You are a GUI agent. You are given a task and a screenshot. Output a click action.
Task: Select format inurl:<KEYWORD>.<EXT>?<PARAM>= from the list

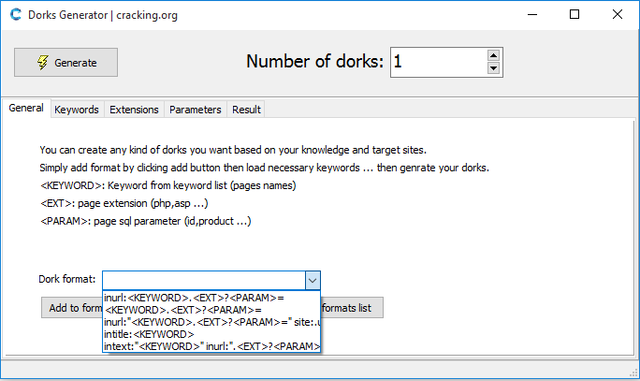tap(211, 298)
